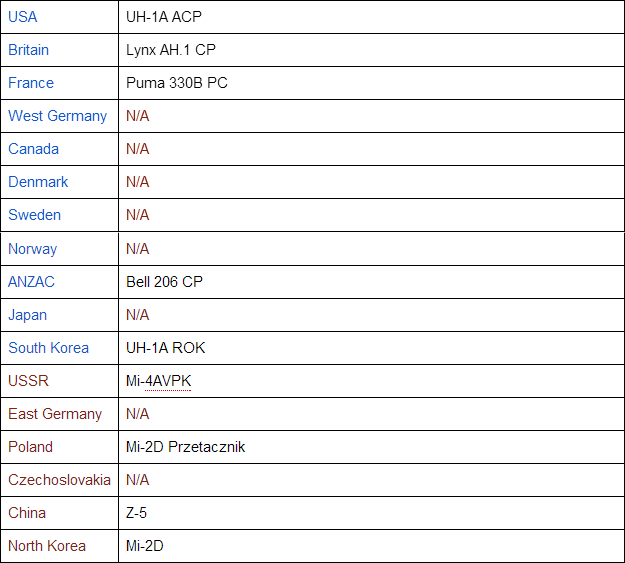Screen dimensions: 625x563
Task: Click the Canada country link
Action: (x=33, y=149)
